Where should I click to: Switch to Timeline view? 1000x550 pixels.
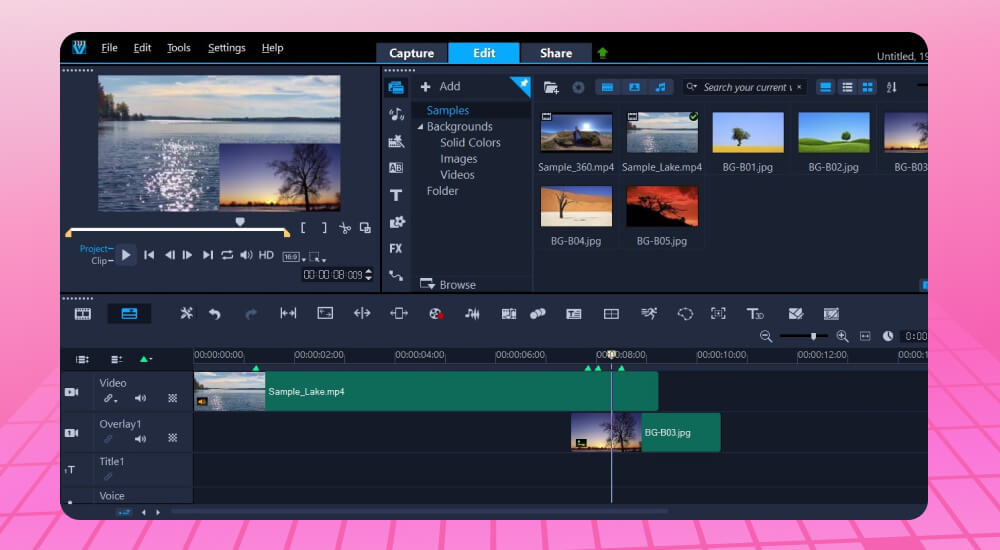[129, 314]
